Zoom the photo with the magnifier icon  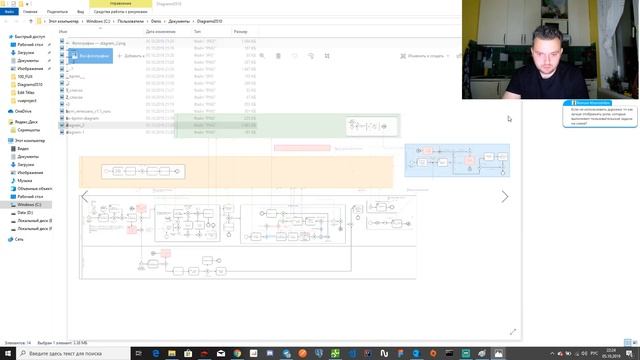[x=262, y=56]
